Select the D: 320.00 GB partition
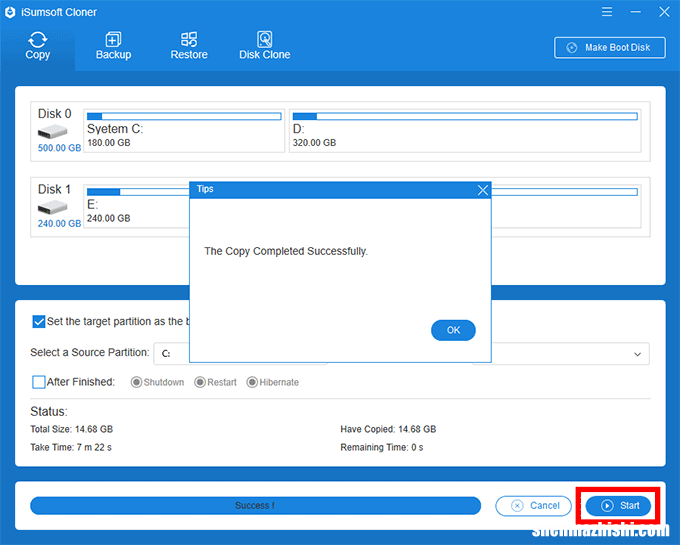This screenshot has width=680, height=545. coord(465,131)
